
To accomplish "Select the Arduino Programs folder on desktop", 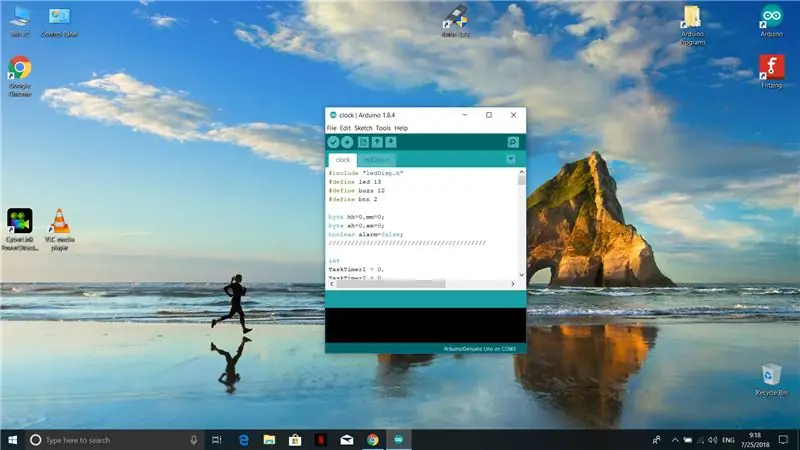I will click(x=692, y=26).
